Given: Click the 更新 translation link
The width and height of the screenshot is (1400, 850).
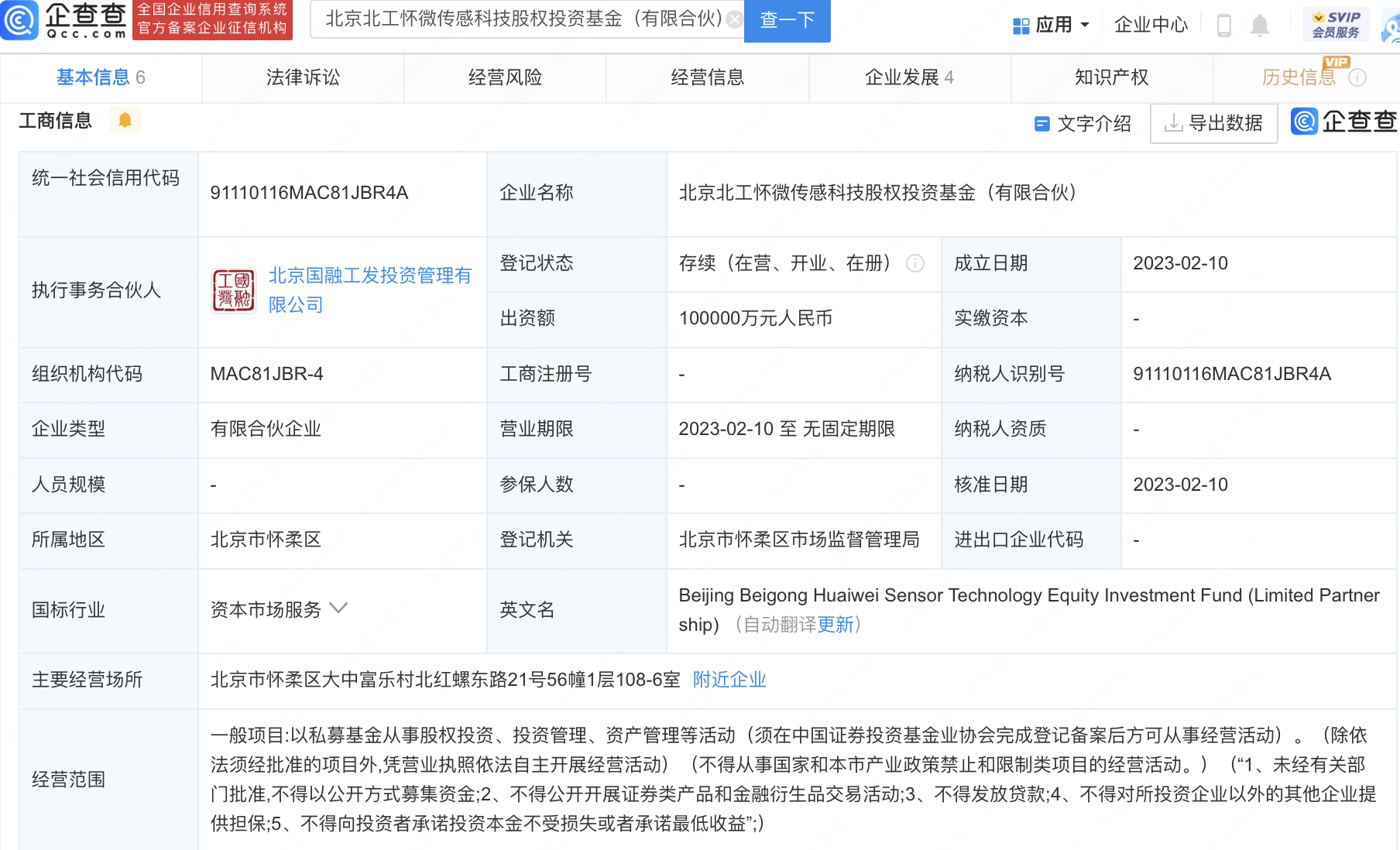Looking at the screenshot, I should tap(836, 625).
